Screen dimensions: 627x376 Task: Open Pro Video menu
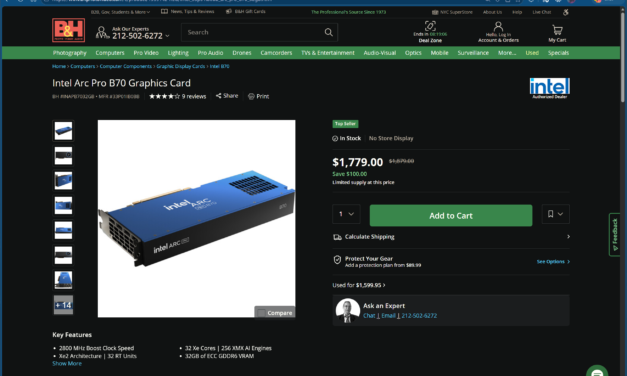[x=146, y=53]
